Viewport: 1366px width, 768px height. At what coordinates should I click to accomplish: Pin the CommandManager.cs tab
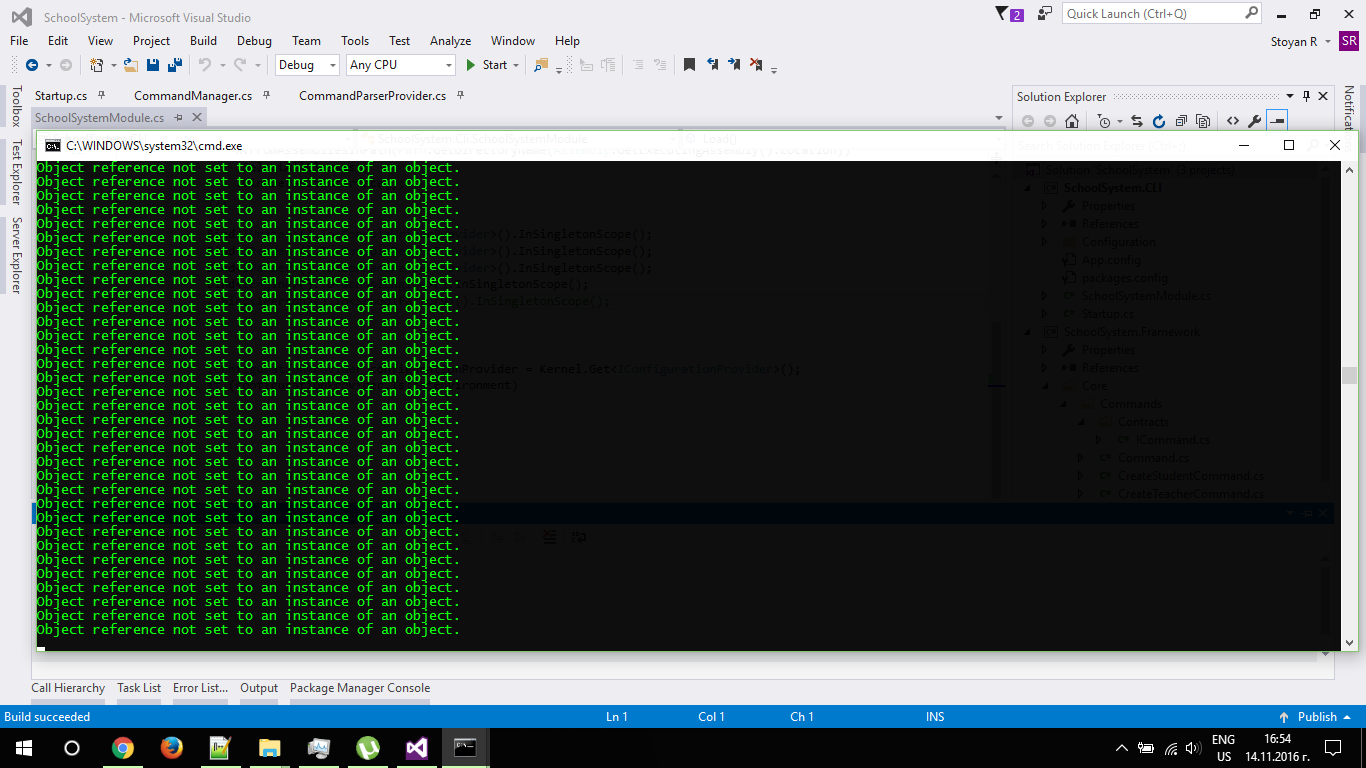[x=266, y=96]
